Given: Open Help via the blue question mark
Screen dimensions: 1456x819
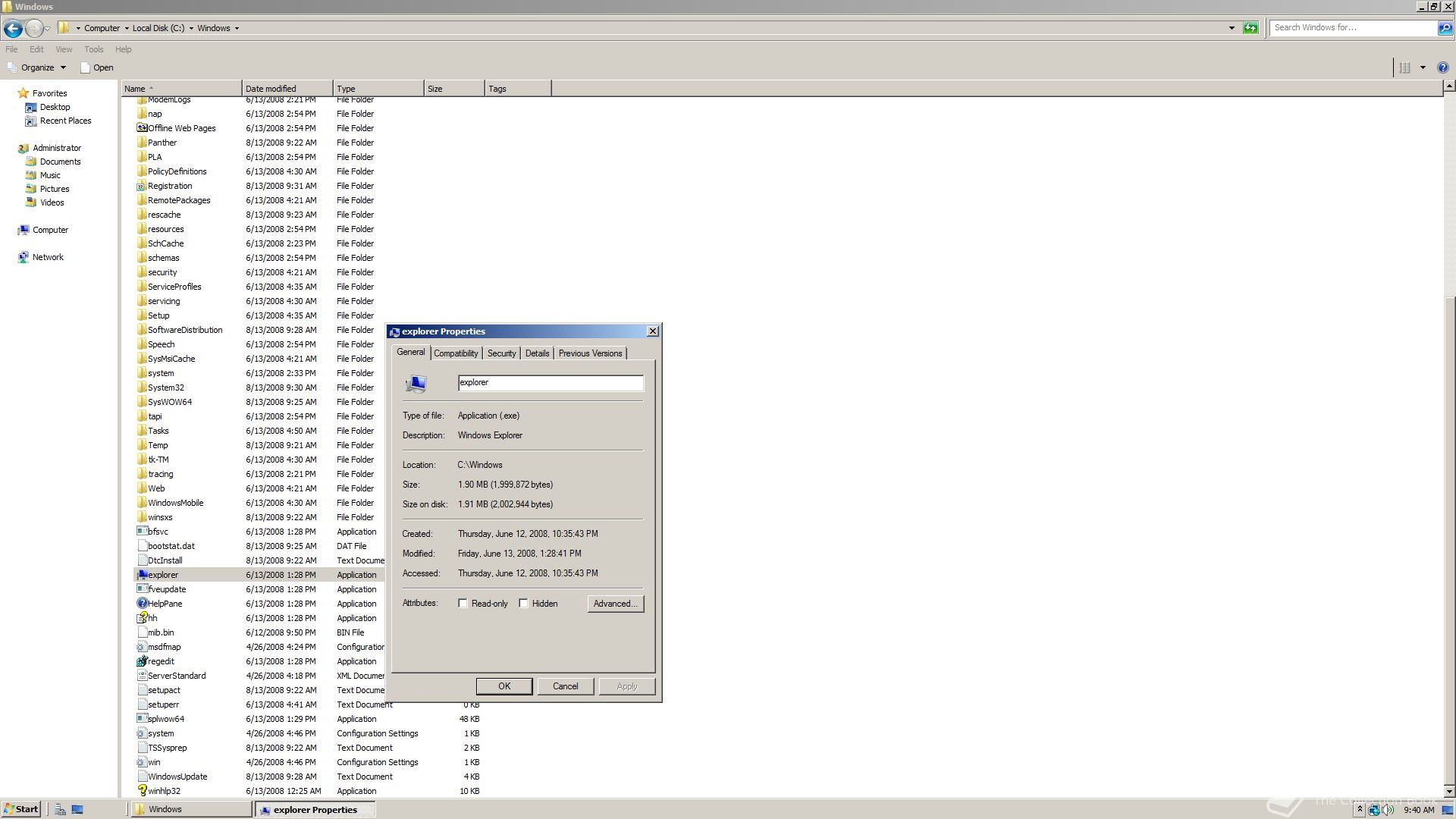Looking at the screenshot, I should click(x=1443, y=67).
